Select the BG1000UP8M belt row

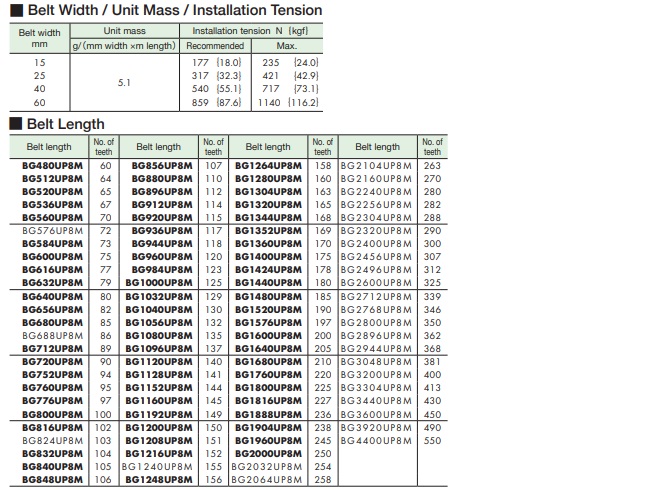tap(158, 283)
